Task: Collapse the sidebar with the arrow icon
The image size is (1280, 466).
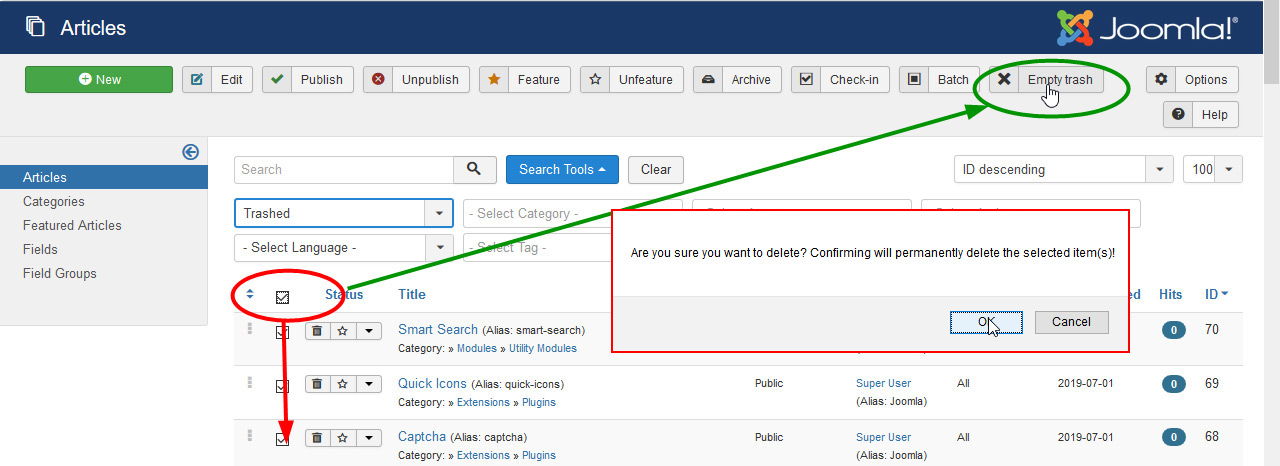Action: 190,152
